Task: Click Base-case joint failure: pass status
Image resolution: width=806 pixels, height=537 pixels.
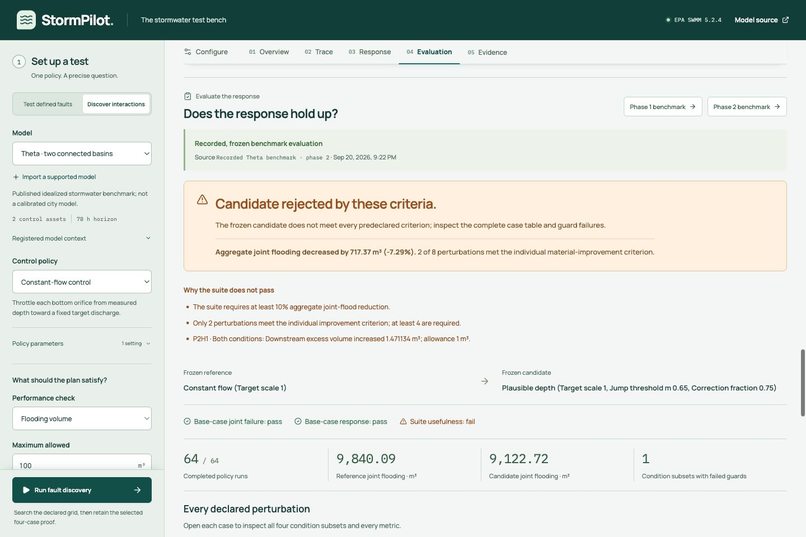Action: pyautogui.click(x=233, y=421)
